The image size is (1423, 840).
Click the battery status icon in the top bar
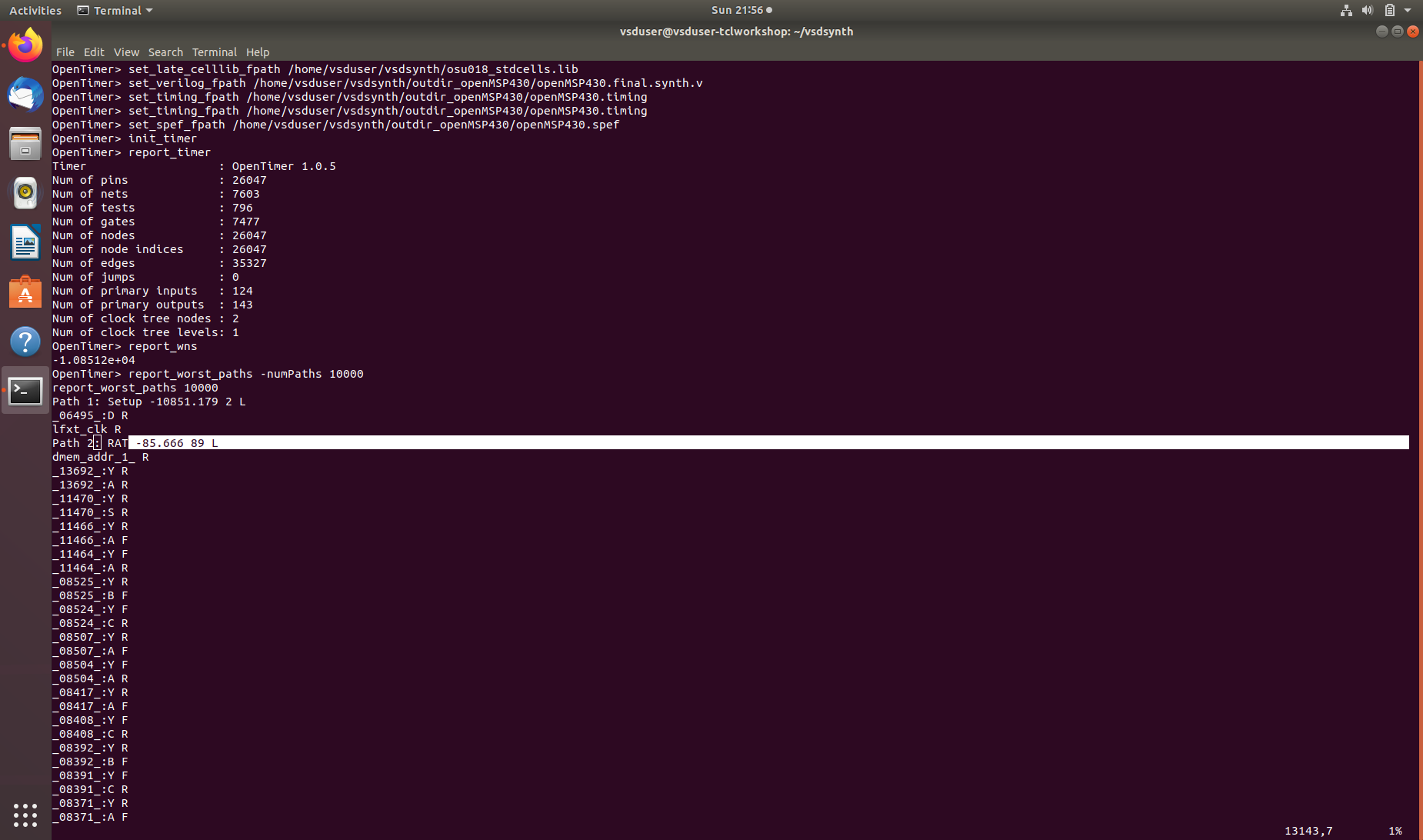1389,10
